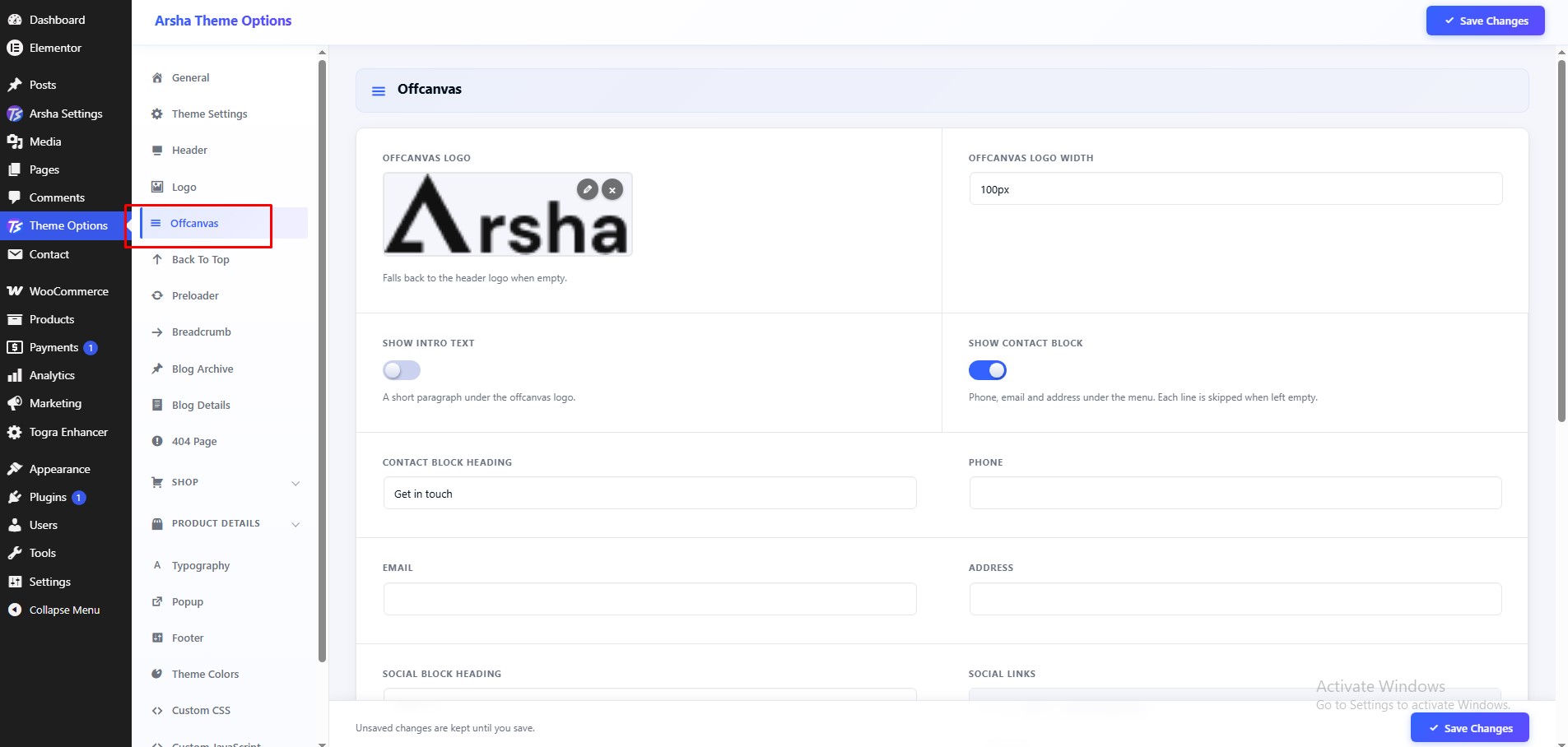Screen dimensions: 1568x747
Task: Click the Appearance paintbrush icon
Action: click(15, 469)
